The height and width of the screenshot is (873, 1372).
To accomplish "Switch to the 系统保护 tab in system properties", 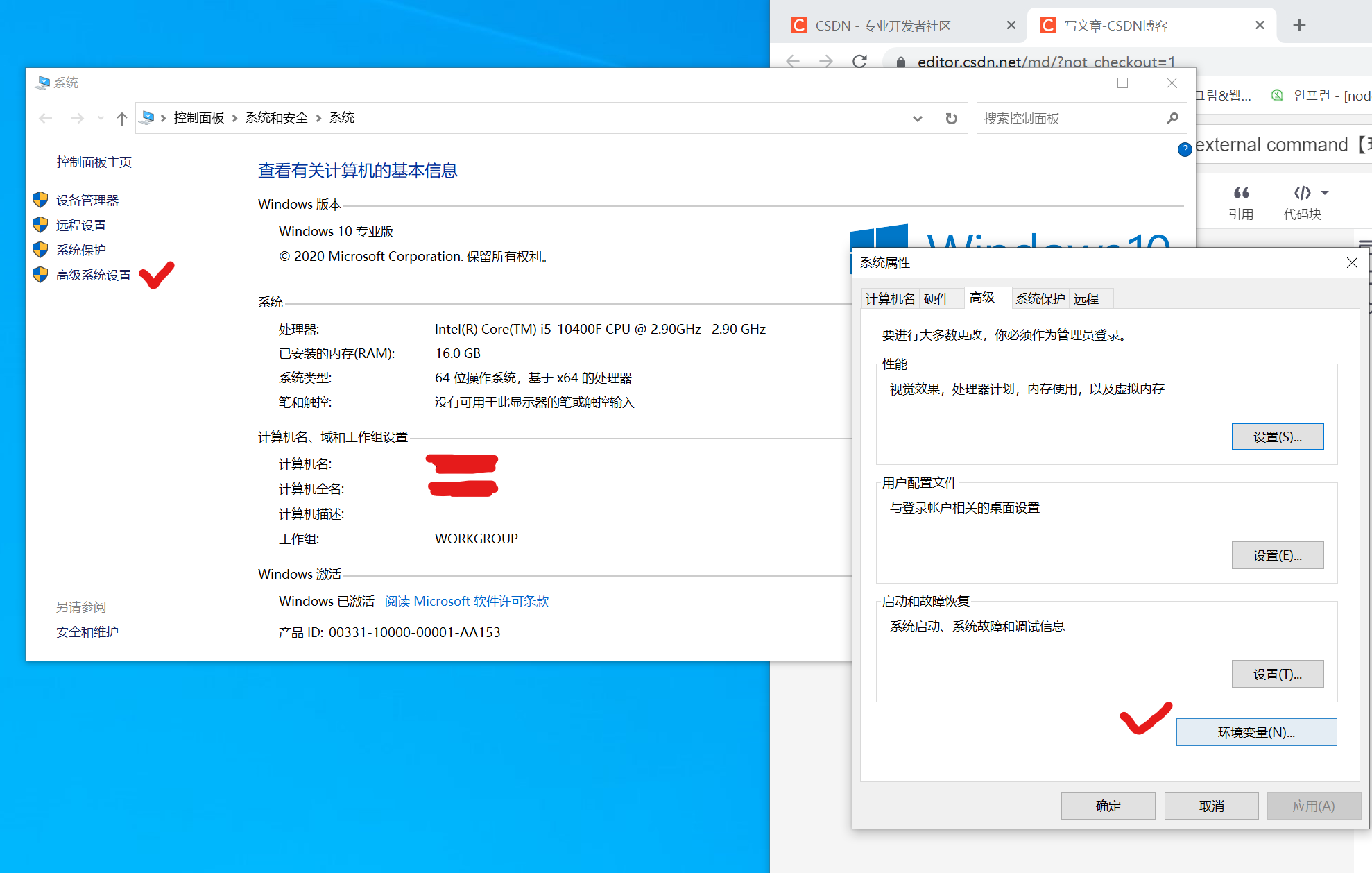I will (x=1040, y=298).
